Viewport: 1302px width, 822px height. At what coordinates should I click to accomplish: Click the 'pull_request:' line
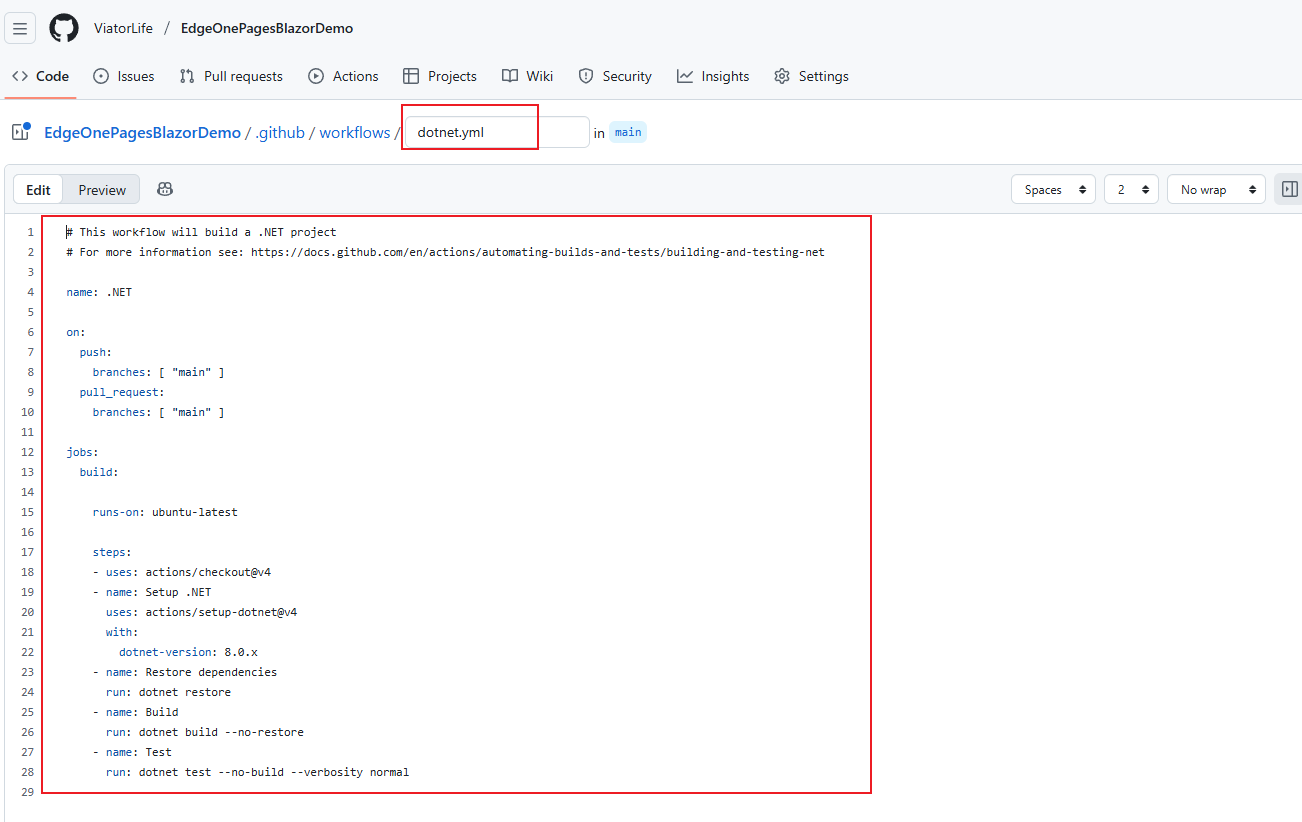click(122, 392)
